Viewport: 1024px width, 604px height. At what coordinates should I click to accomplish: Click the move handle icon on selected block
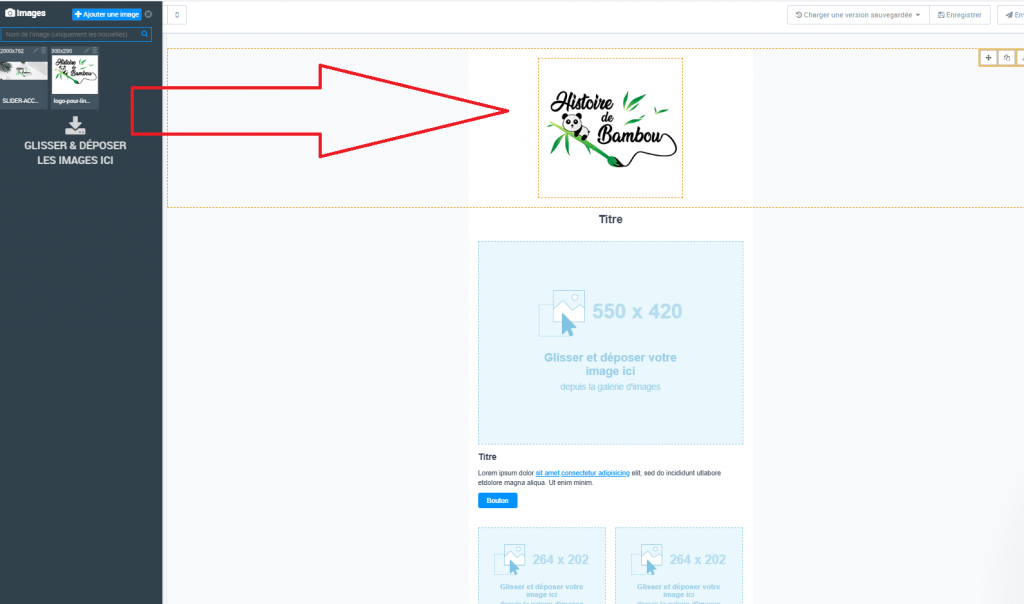click(x=988, y=58)
